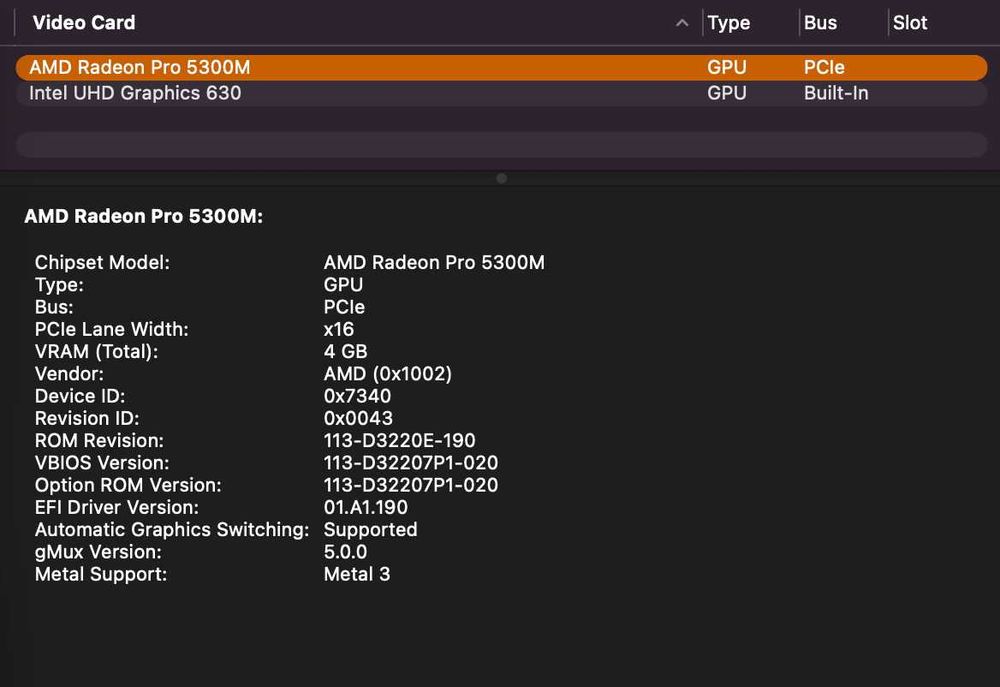Viewport: 1000px width, 687px height.
Task: Click the chipset value AMD Radeon Pro 5300M
Action: coord(434,263)
